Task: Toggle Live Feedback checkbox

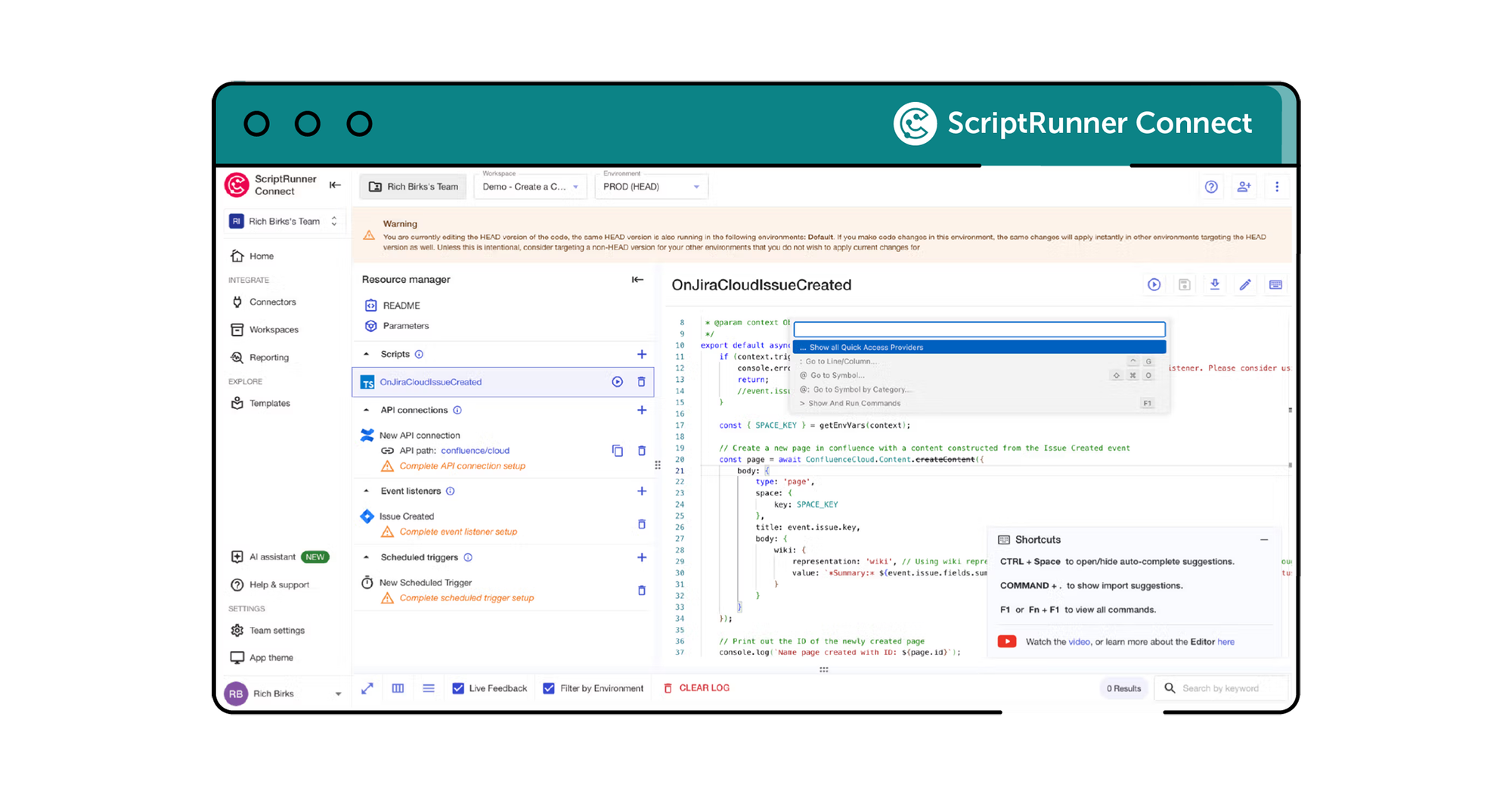Action: (x=458, y=688)
